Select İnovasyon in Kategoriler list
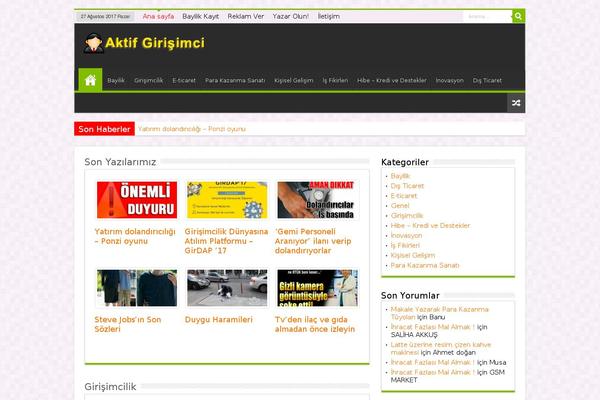The height and width of the screenshot is (400, 600). [x=406, y=236]
